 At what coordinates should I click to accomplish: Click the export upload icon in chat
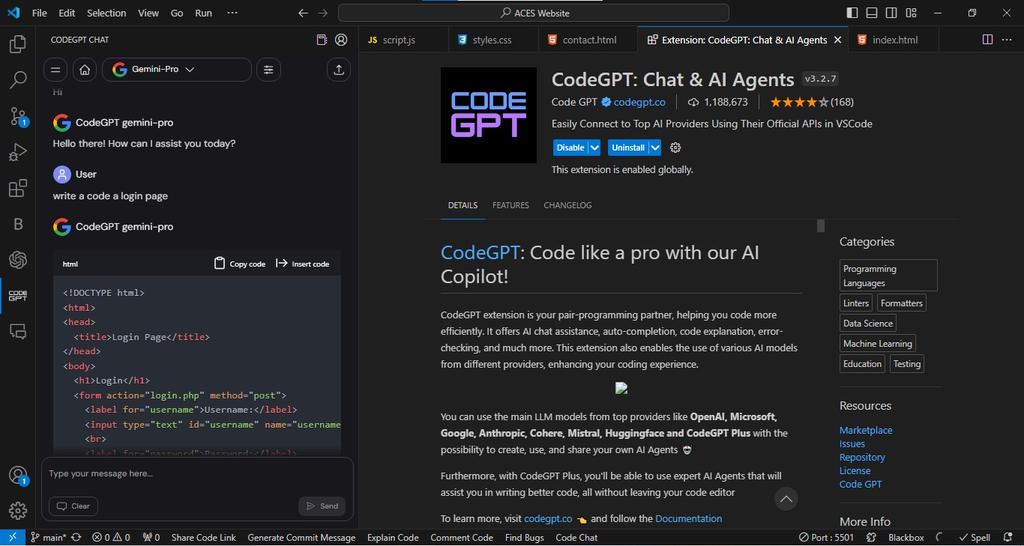338,70
